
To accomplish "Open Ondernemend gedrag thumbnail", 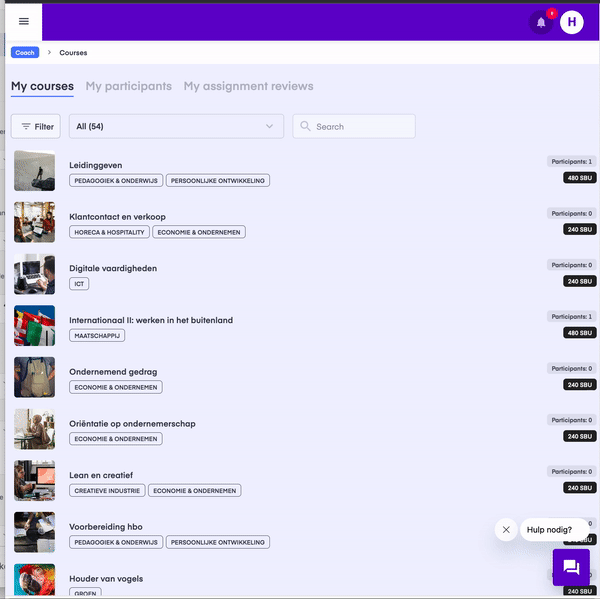I will coord(34,377).
